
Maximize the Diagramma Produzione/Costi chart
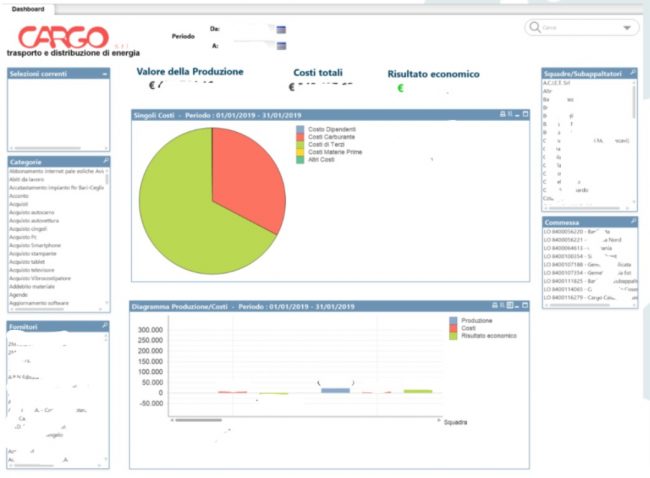click(x=526, y=304)
